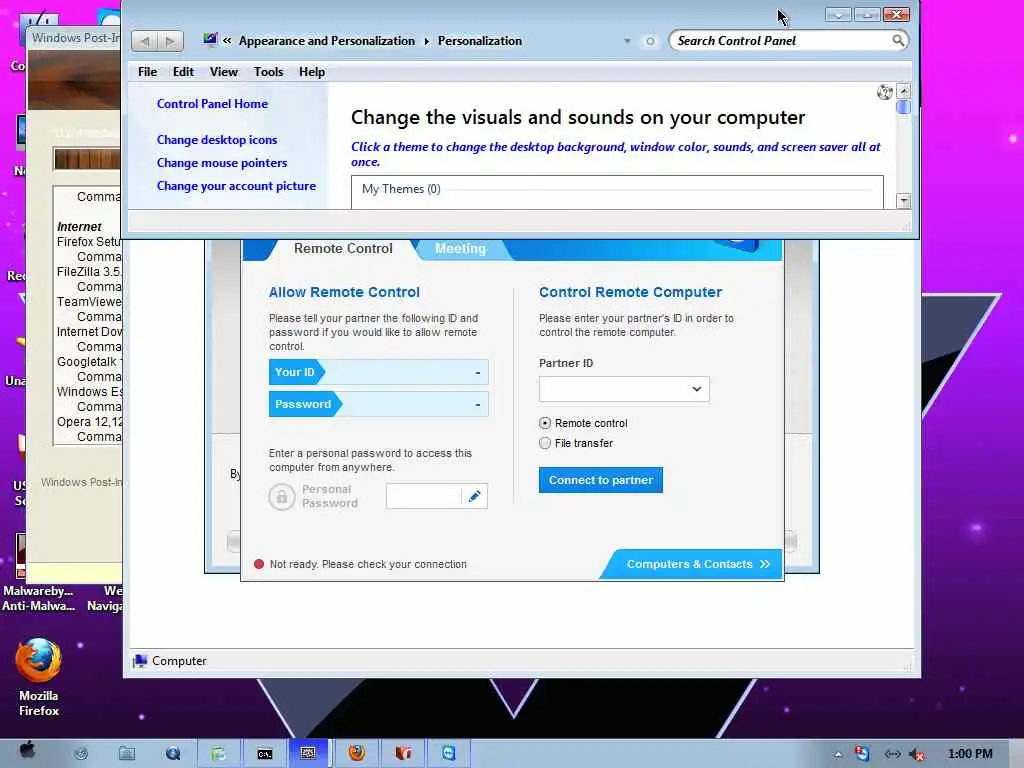Select 'TeamViewe' entry in Post-Install list
The image size is (1024, 768).
pos(89,302)
